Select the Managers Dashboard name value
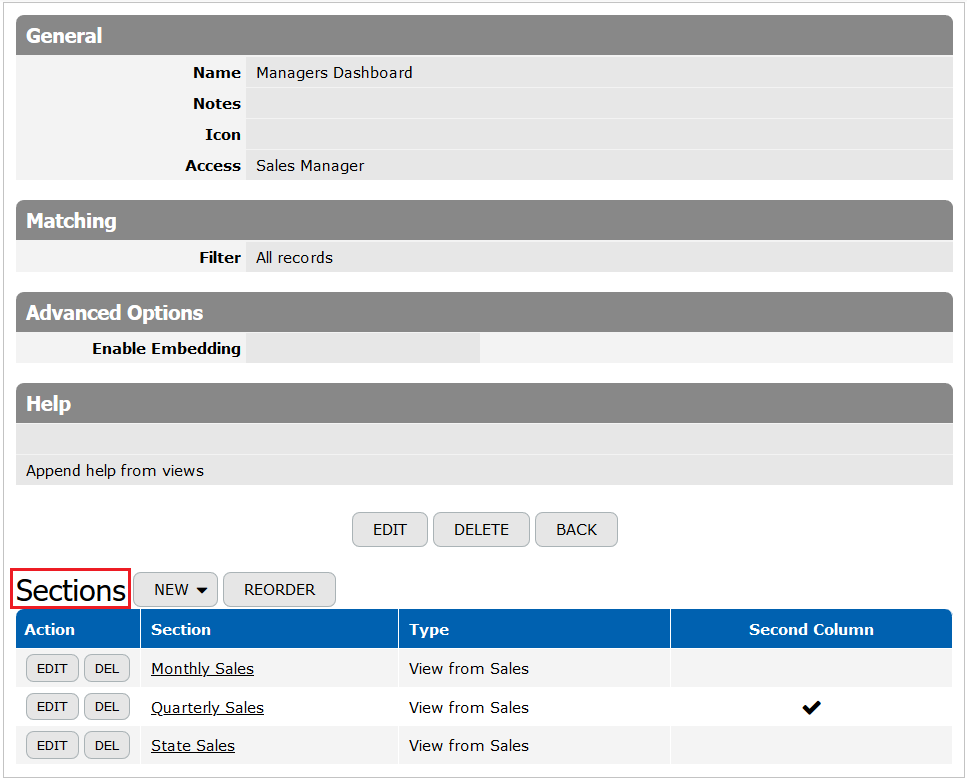This screenshot has height=779, width=967. (334, 73)
